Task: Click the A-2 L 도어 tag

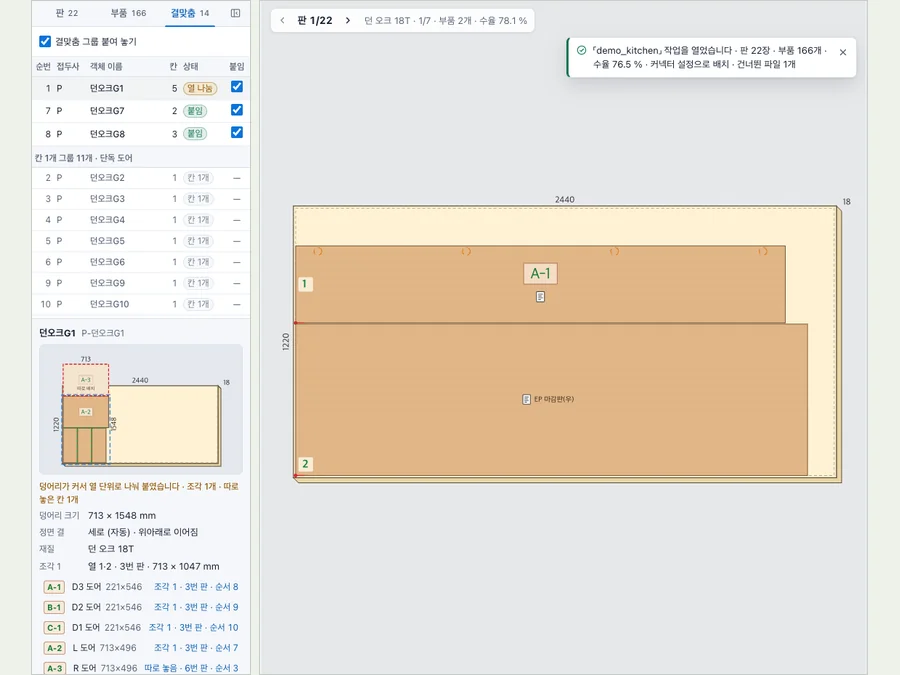Action: (x=54, y=648)
